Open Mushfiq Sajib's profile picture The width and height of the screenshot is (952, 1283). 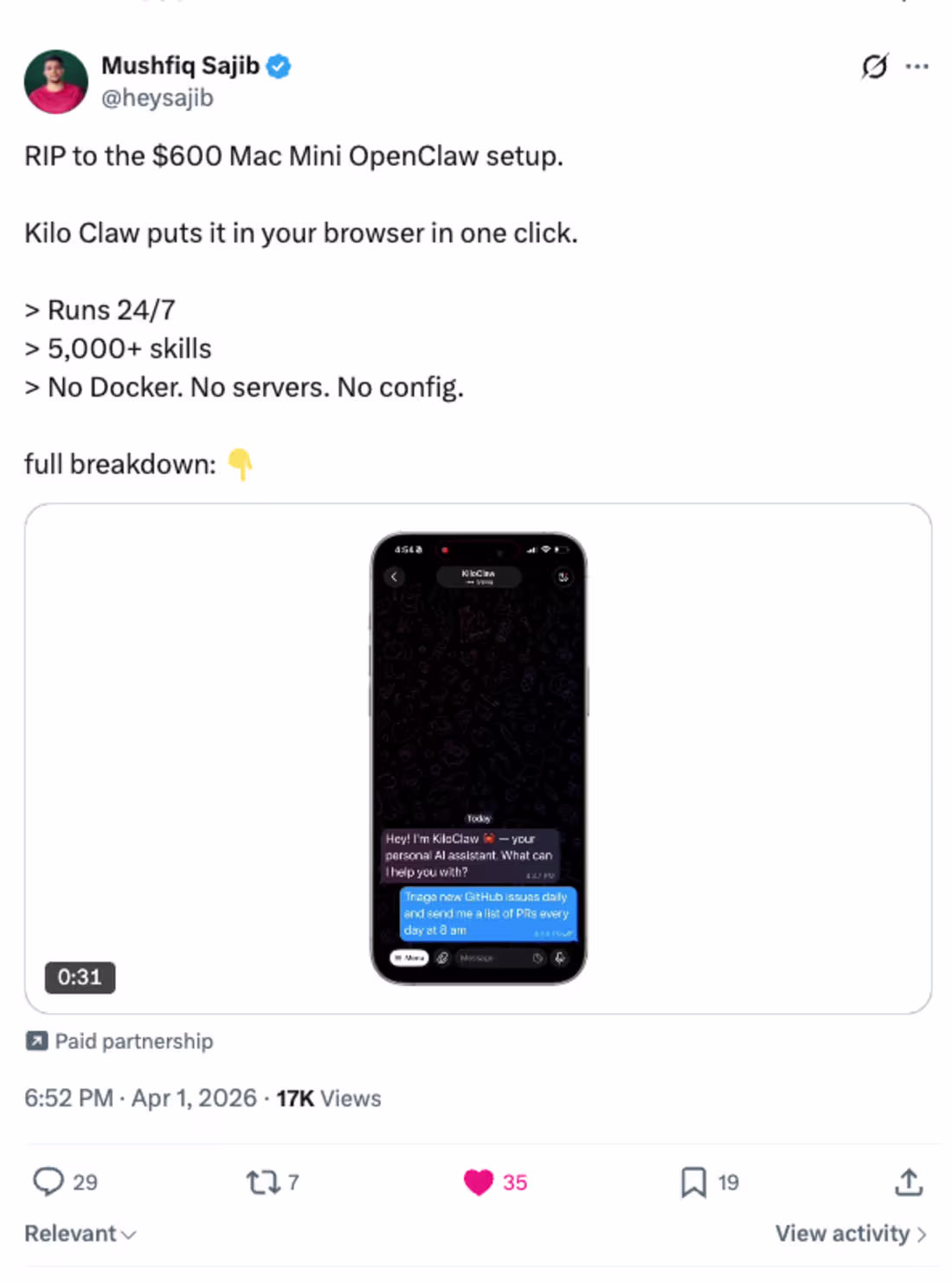(x=56, y=81)
